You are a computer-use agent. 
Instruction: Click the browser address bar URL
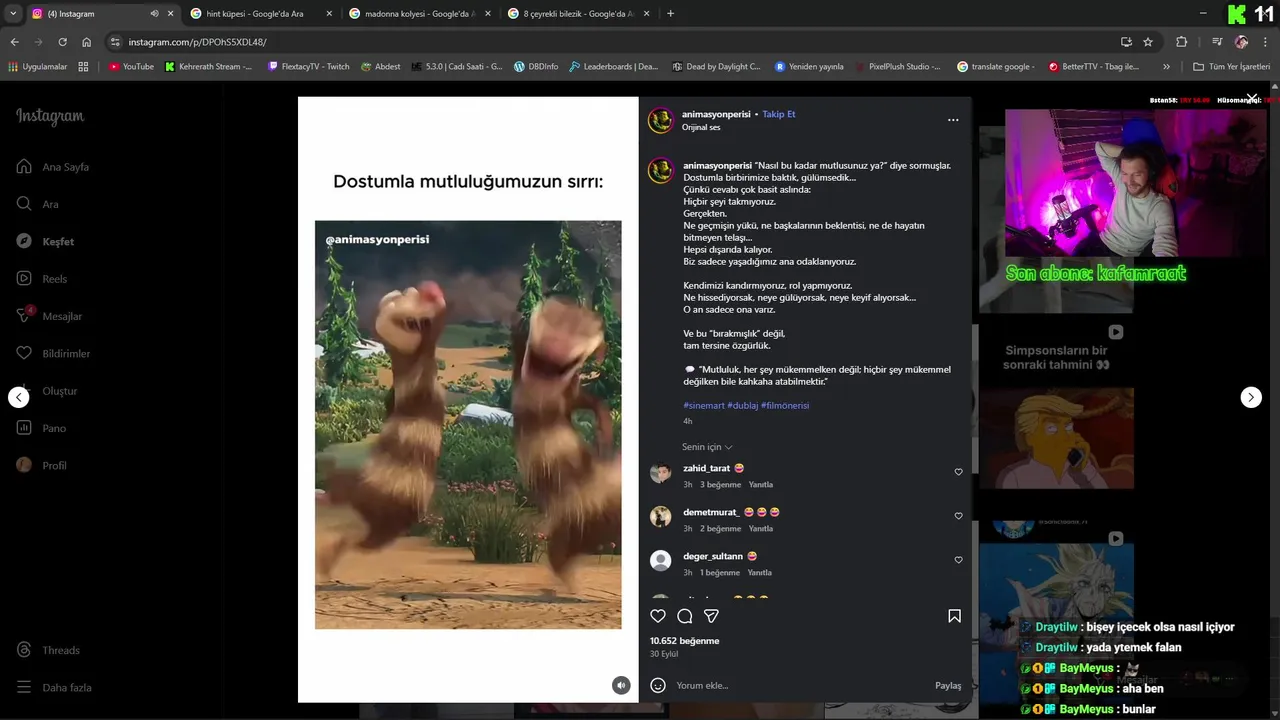[x=197, y=42]
